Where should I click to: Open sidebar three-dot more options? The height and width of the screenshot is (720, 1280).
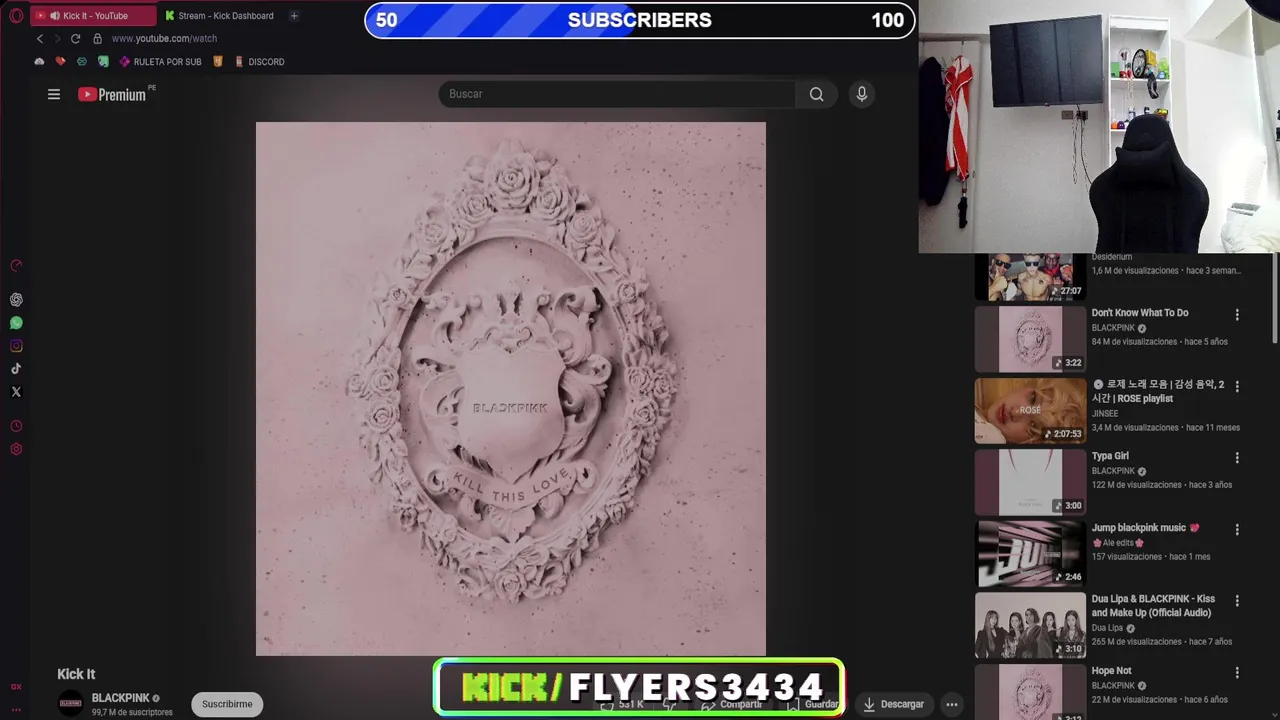[16, 709]
